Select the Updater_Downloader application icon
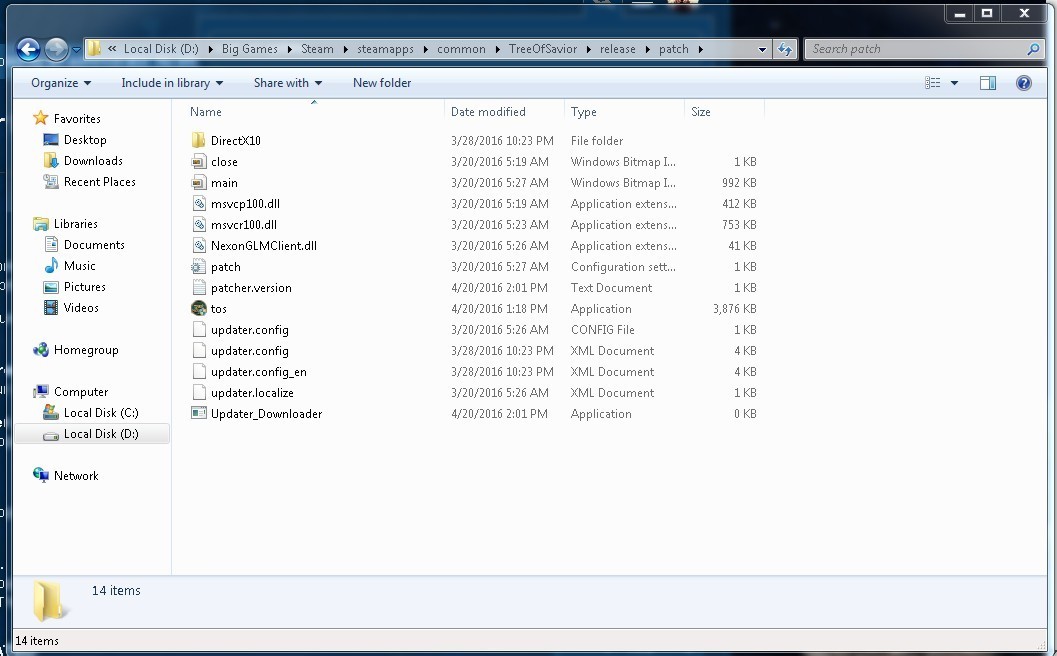Screen dimensions: 1057x656 (x=199, y=414)
